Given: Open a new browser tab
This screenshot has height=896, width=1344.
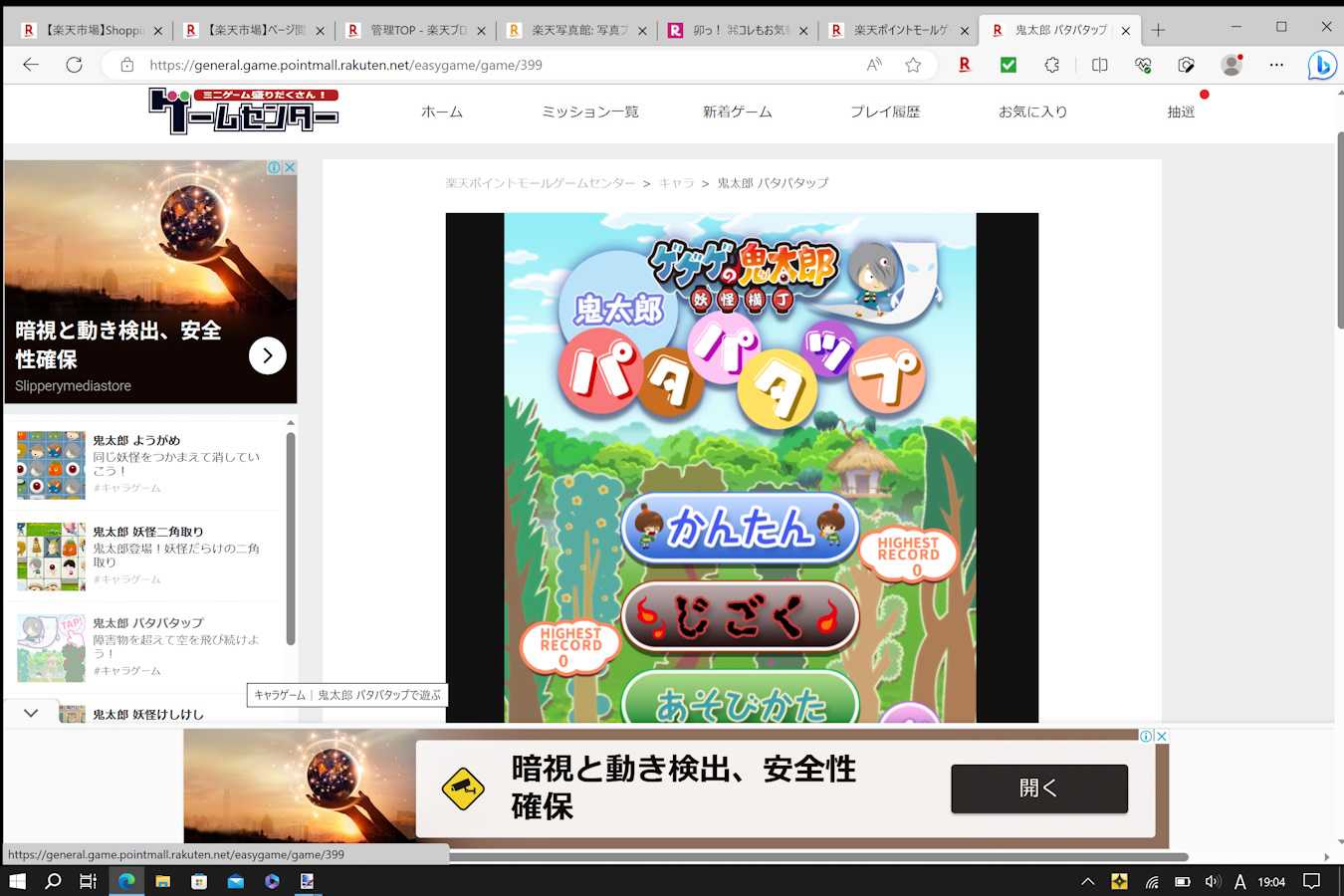Looking at the screenshot, I should (x=1158, y=30).
